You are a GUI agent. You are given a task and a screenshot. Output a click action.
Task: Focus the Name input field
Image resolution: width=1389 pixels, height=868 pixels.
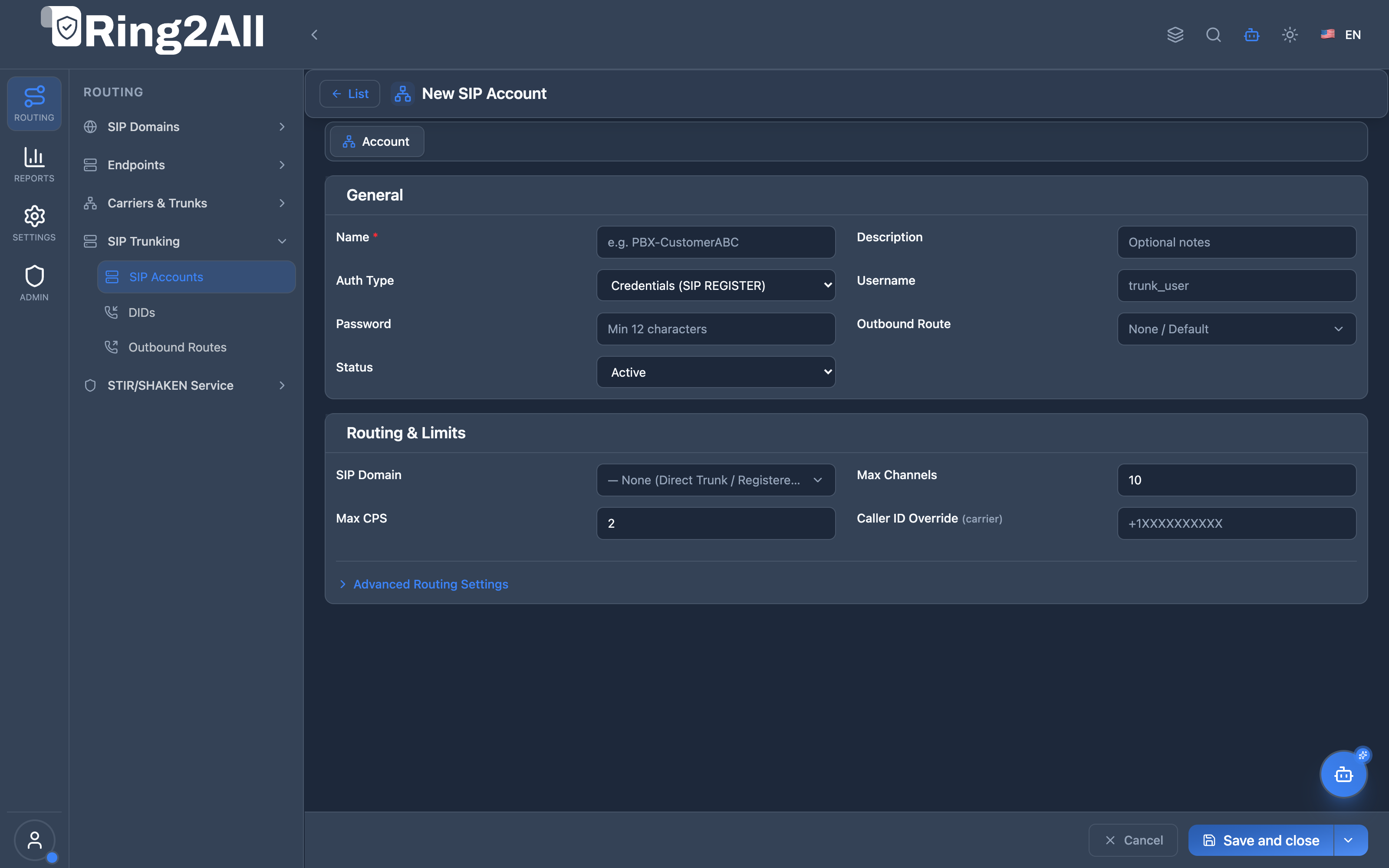coord(716,242)
